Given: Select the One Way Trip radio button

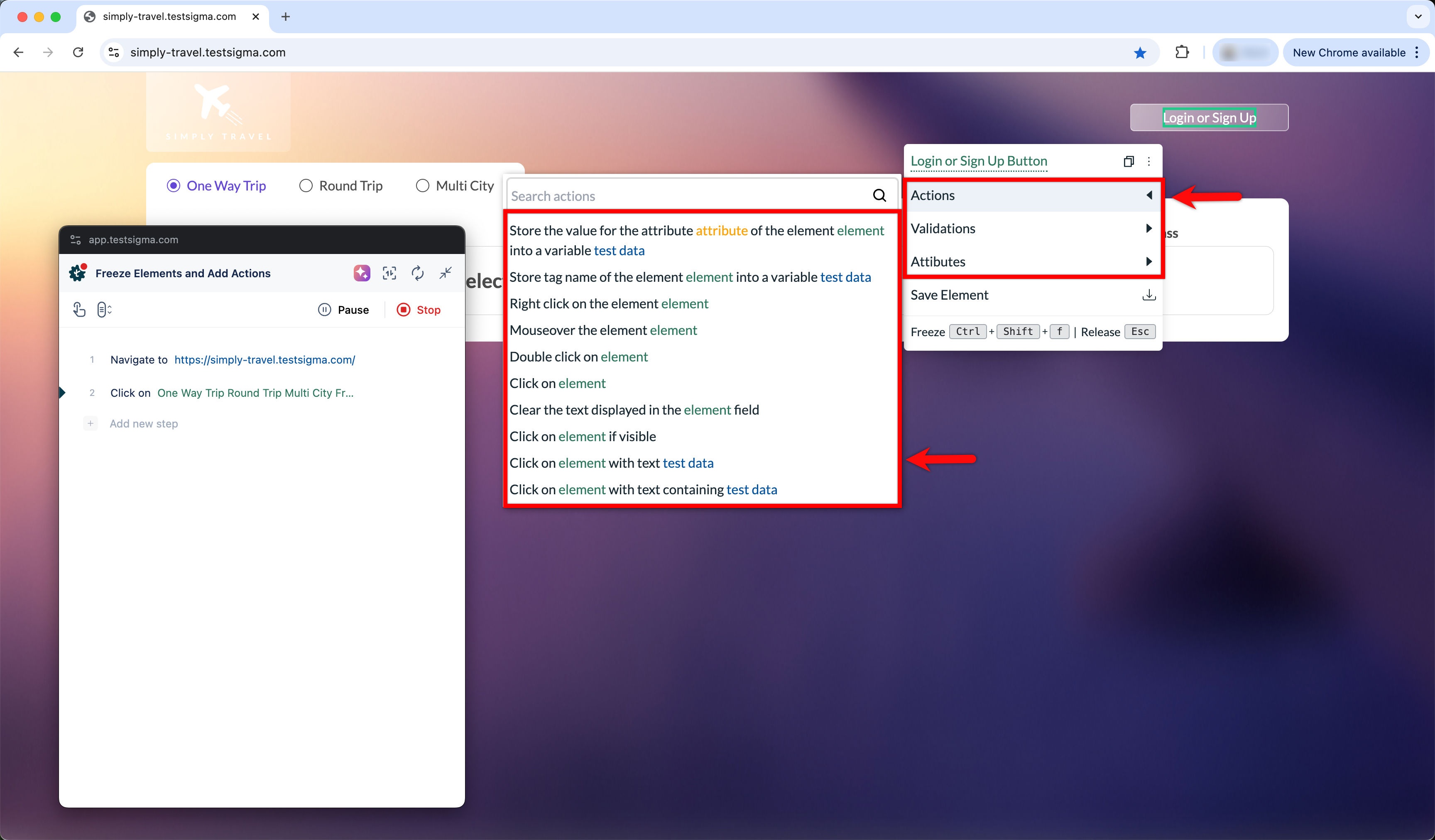Looking at the screenshot, I should 174,186.
